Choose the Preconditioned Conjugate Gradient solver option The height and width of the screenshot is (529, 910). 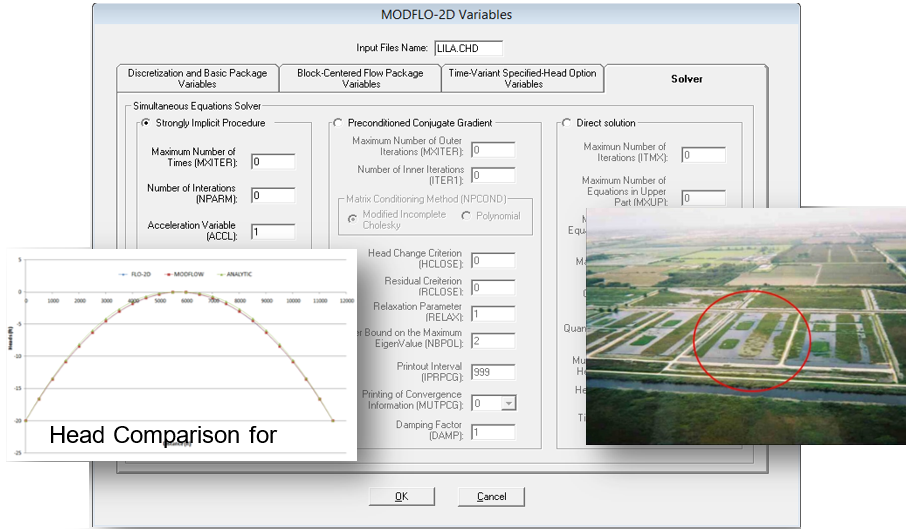click(x=338, y=123)
